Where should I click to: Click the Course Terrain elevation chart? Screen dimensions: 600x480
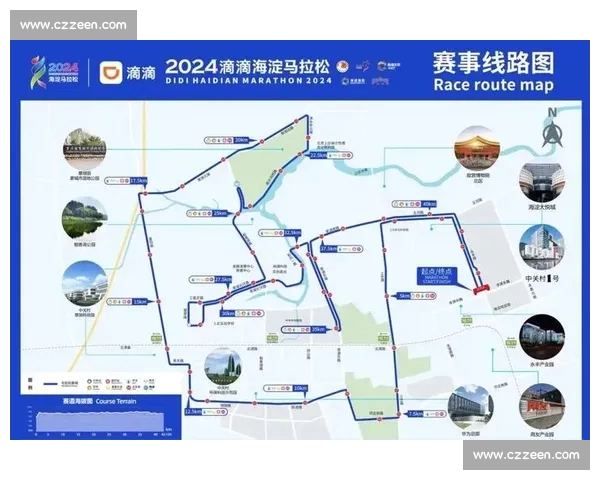(100, 421)
